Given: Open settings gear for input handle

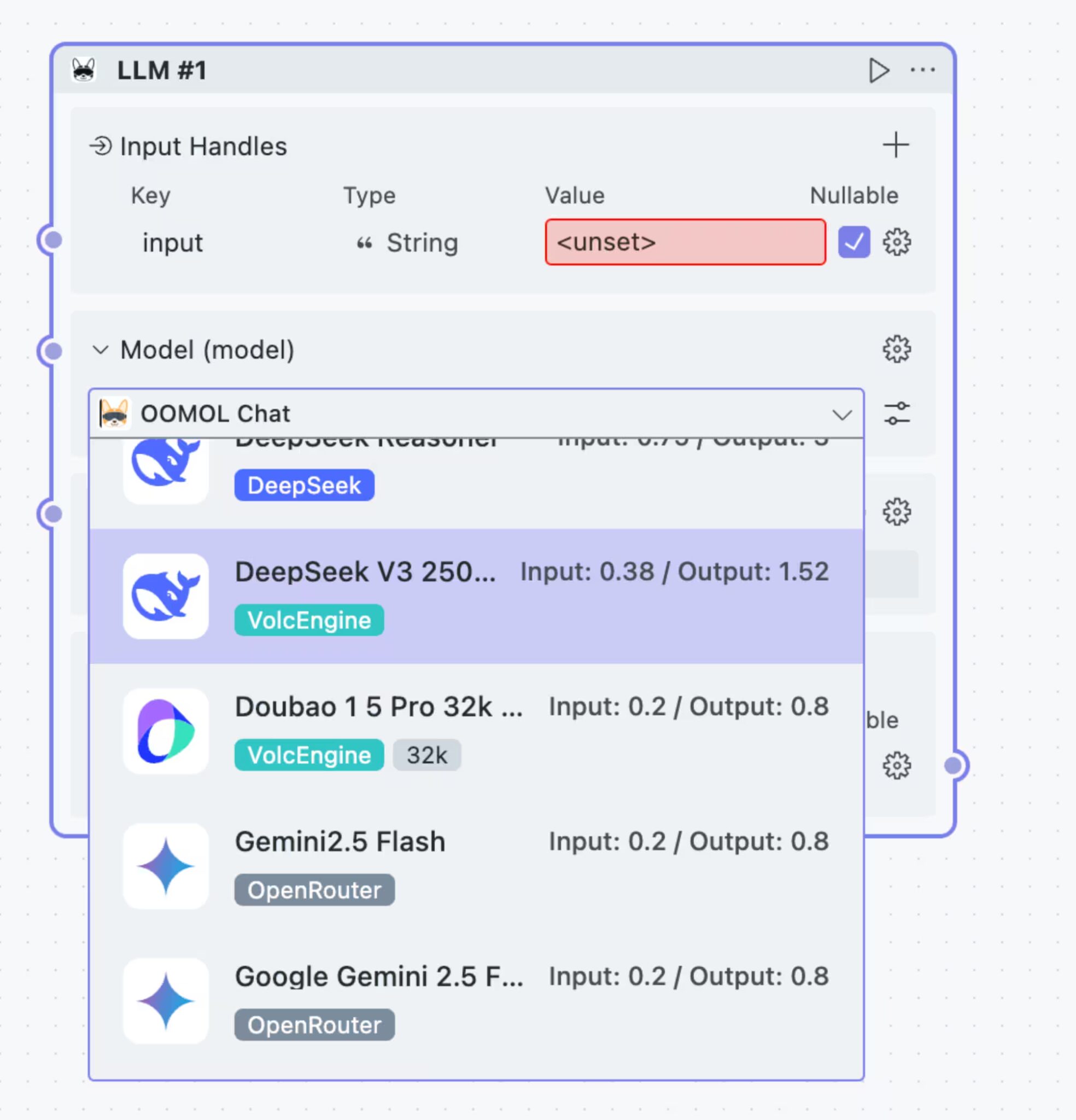Looking at the screenshot, I should tap(897, 242).
